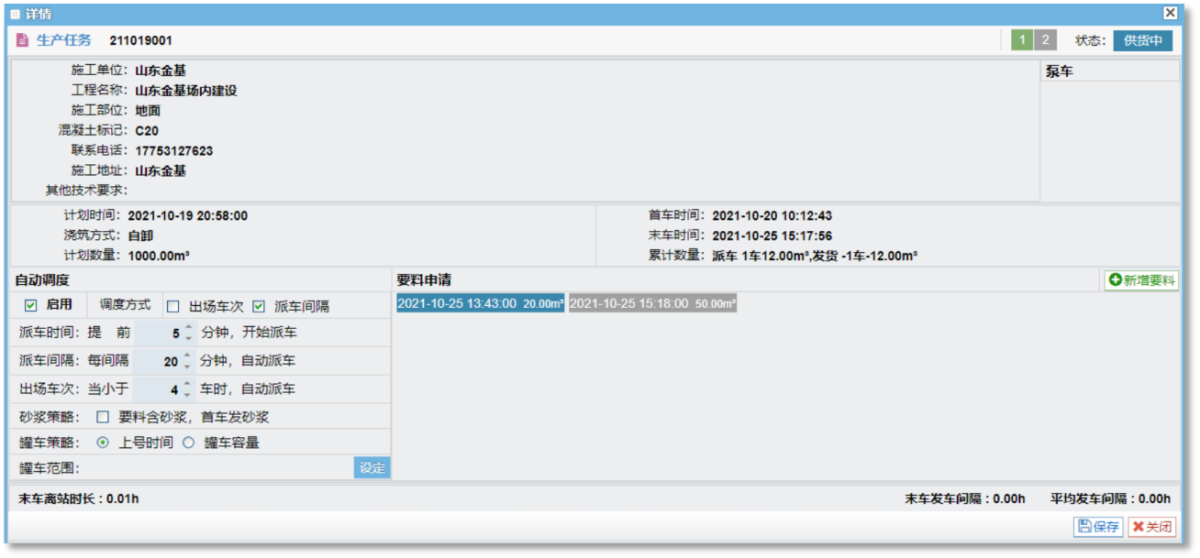Screen dimensions: 1200x558
Task: Uncheck the 派车间隔 checkbox
Action: click(259, 306)
